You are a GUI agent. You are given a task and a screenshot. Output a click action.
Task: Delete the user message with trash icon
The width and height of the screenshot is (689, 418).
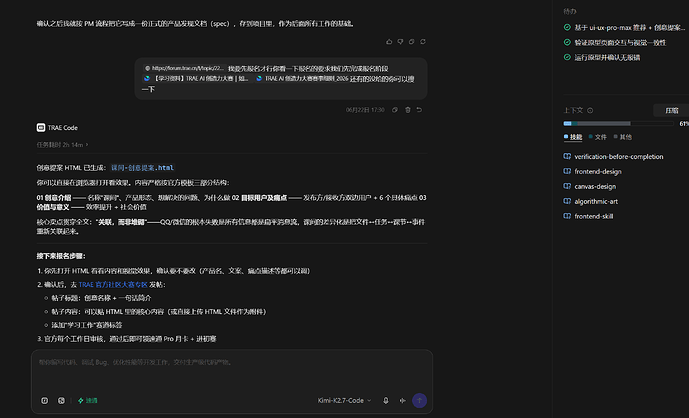(408, 110)
